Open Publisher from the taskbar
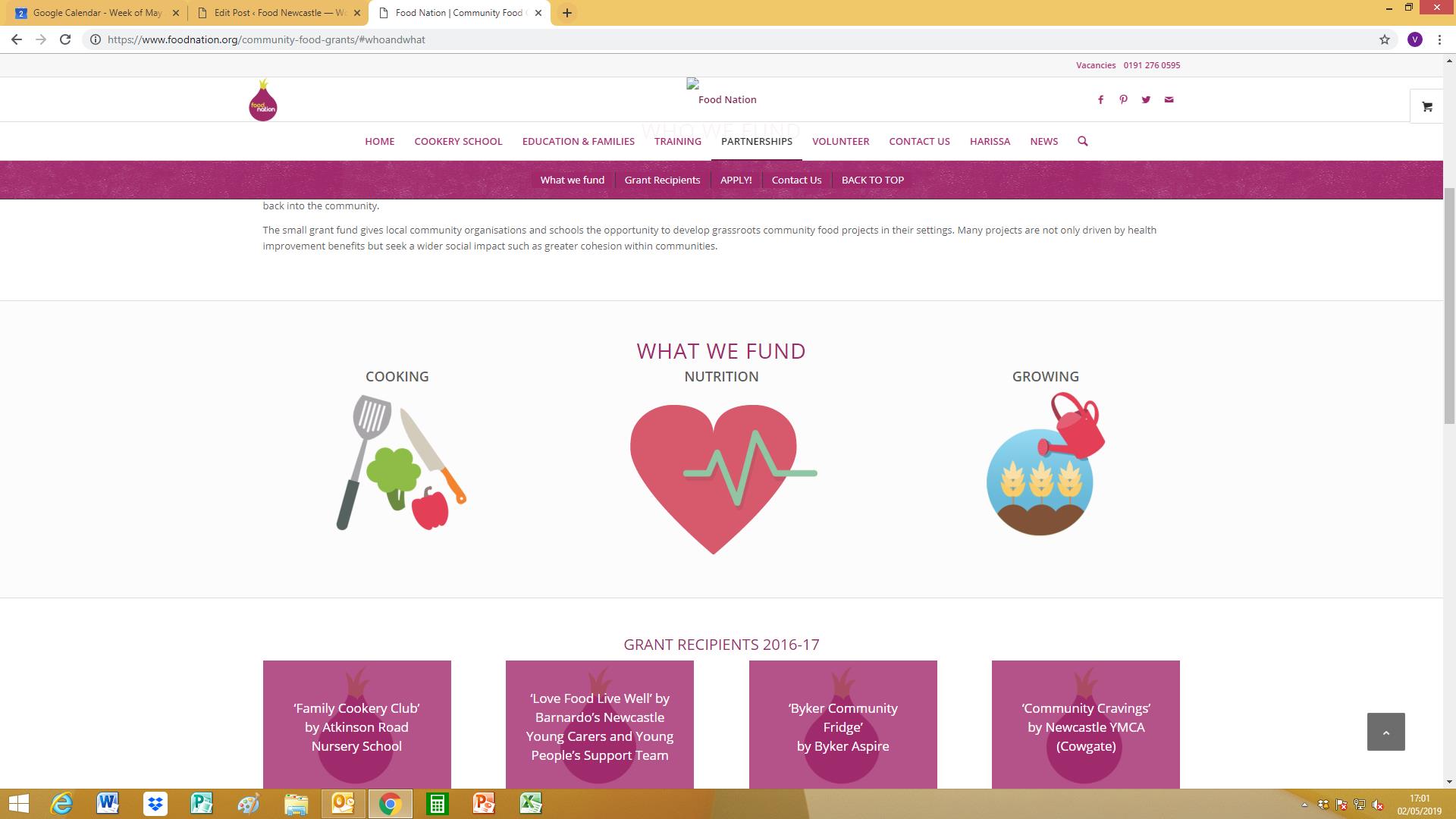Image resolution: width=1456 pixels, height=819 pixels. coord(202,803)
